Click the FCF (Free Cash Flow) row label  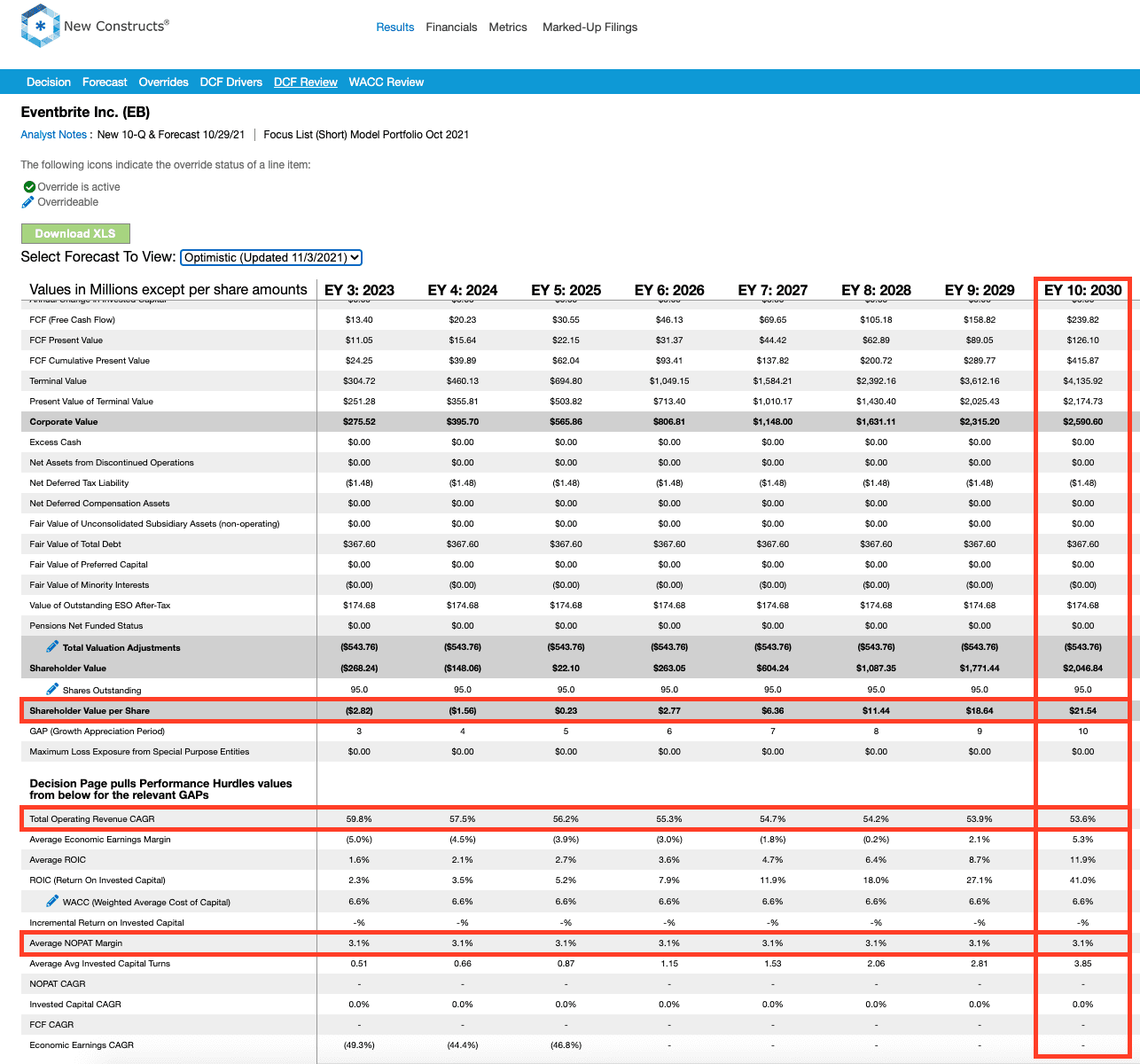tap(73, 319)
